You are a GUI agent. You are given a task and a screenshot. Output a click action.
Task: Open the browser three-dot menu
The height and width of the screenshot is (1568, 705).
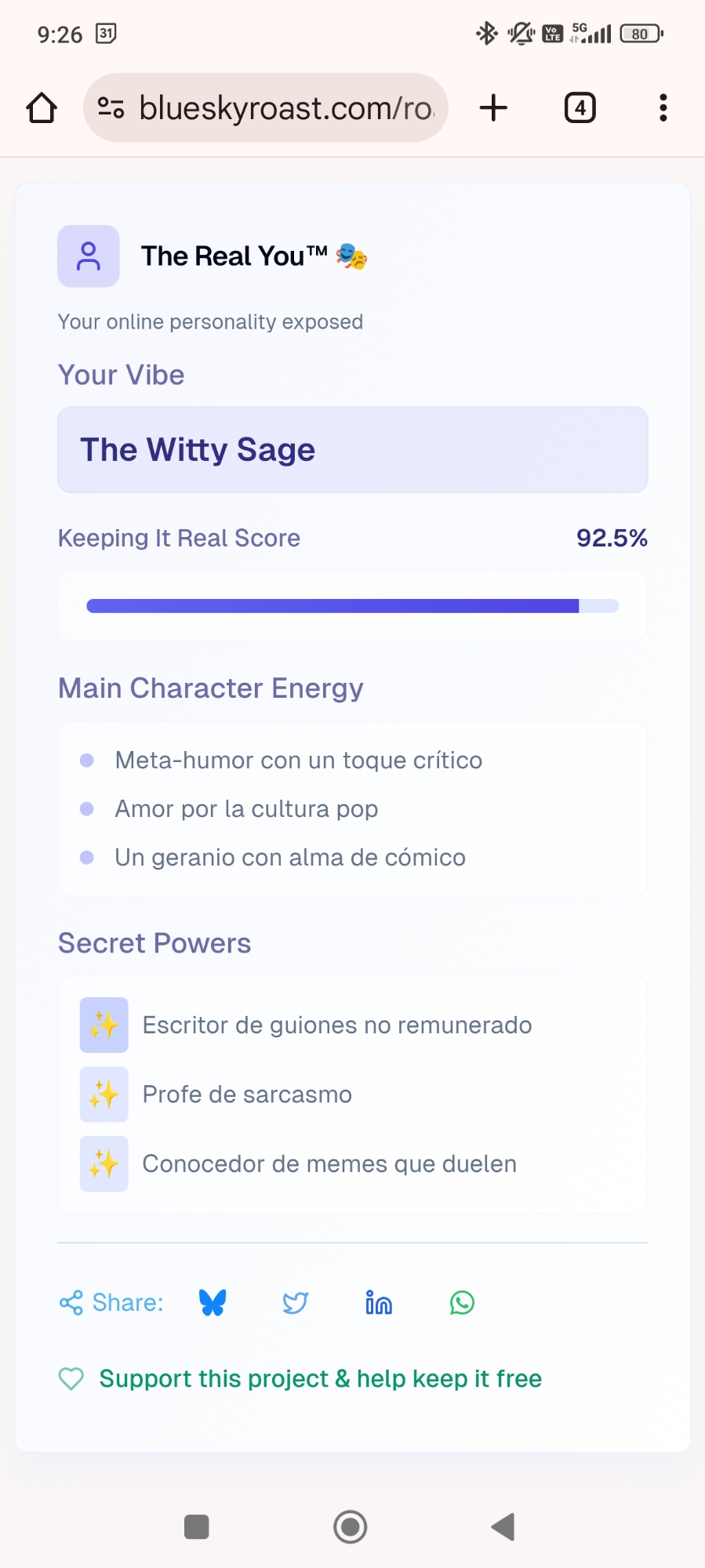[663, 107]
